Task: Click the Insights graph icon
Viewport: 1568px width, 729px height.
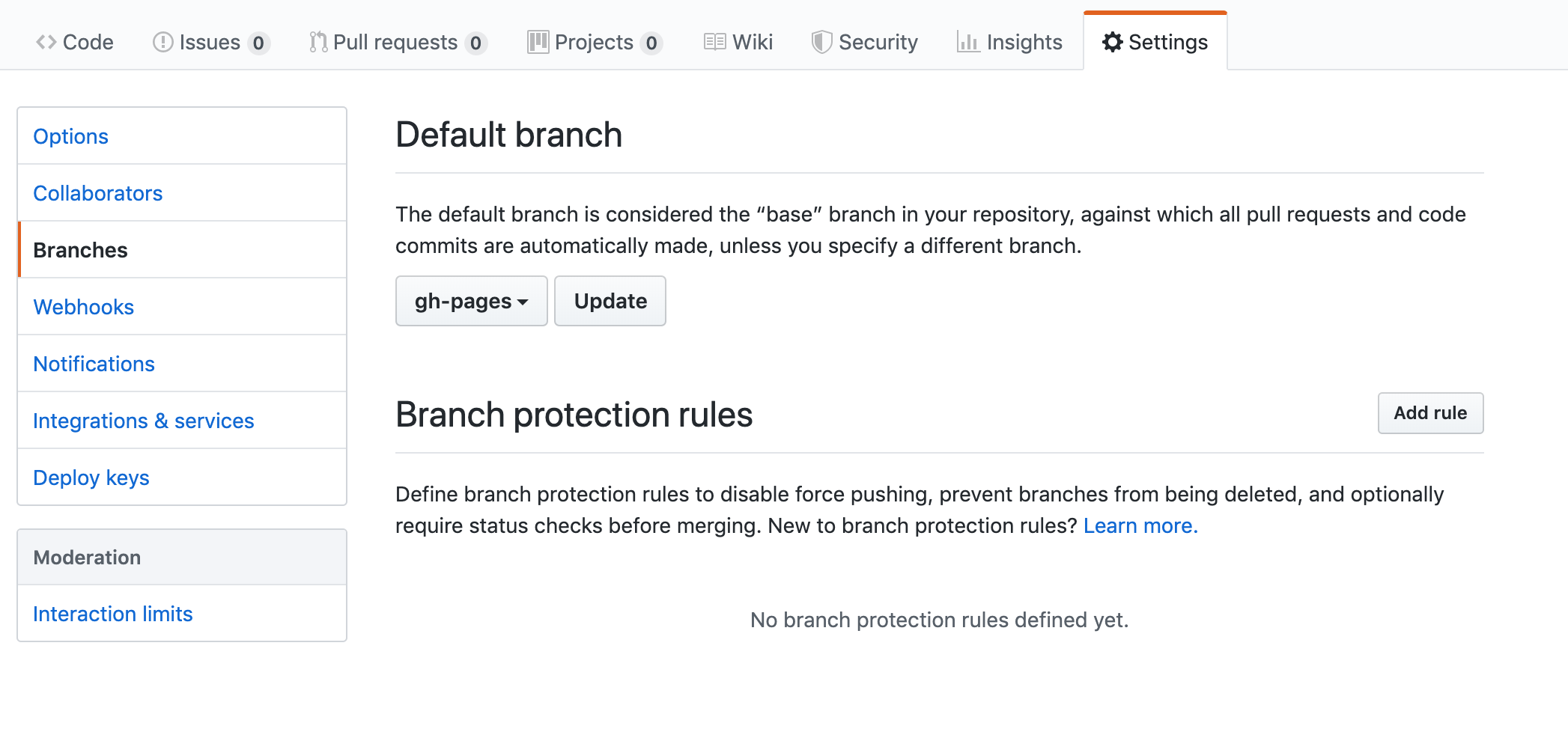Action: [968, 43]
